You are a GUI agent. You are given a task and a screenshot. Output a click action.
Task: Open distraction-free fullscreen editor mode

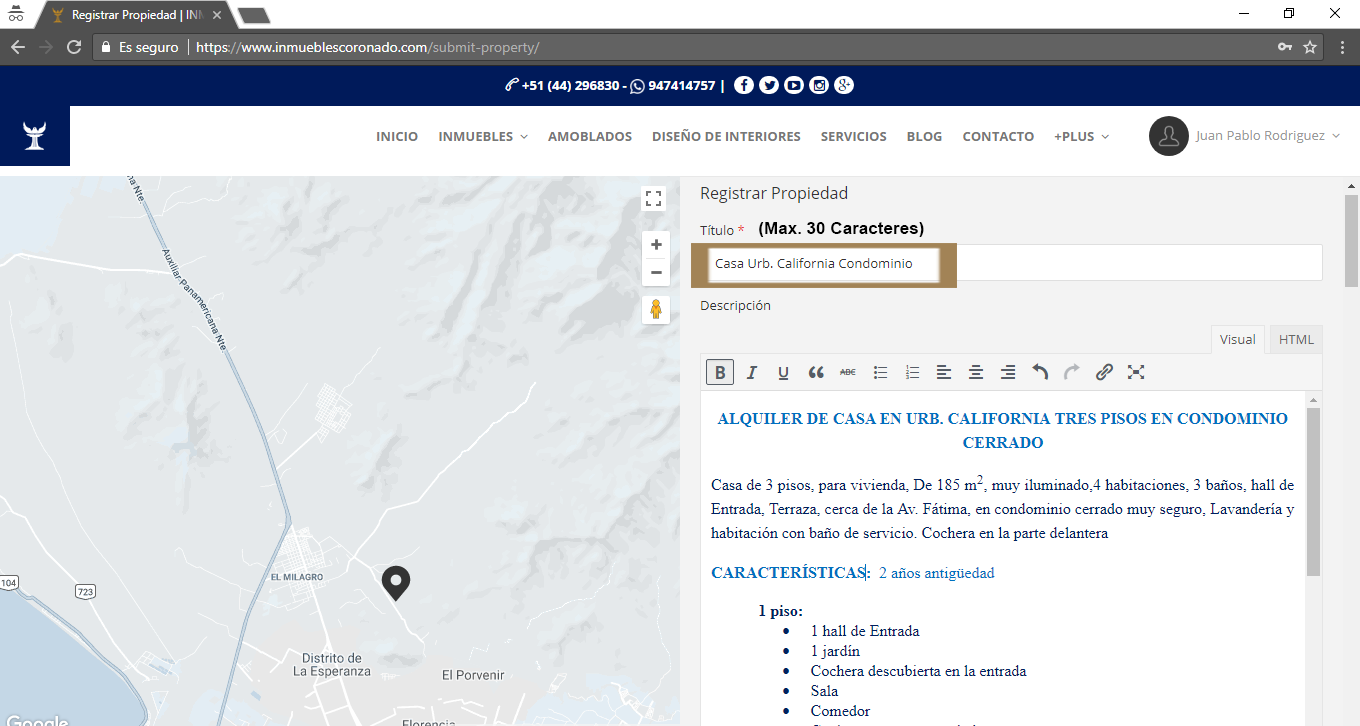(1136, 372)
